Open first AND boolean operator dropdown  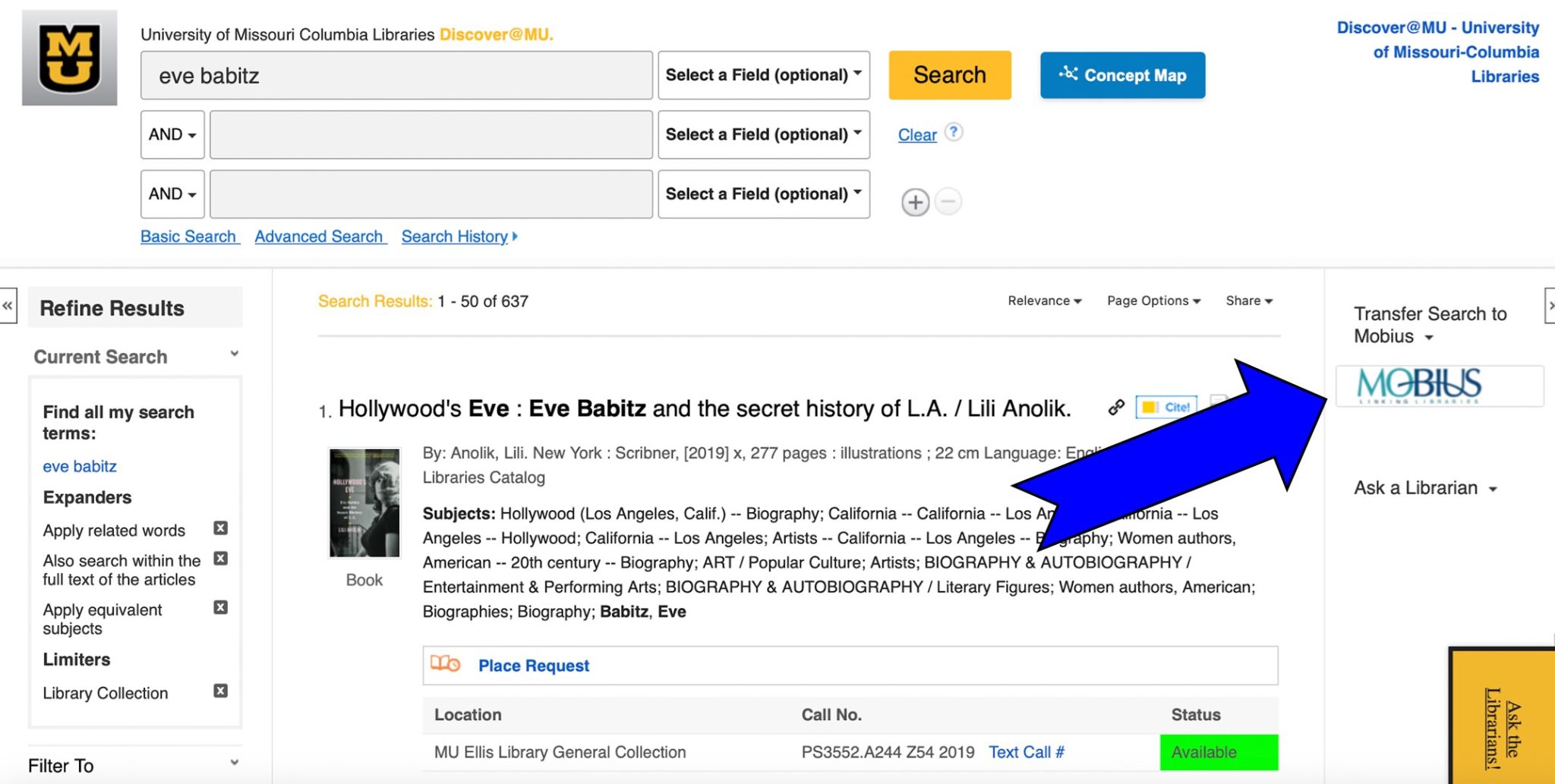click(x=172, y=134)
